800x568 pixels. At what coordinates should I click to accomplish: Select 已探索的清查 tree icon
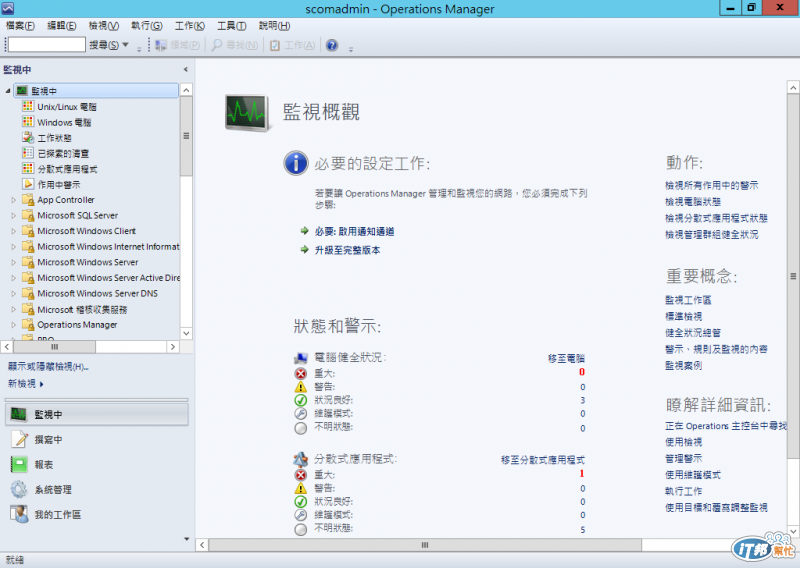click(x=28, y=153)
